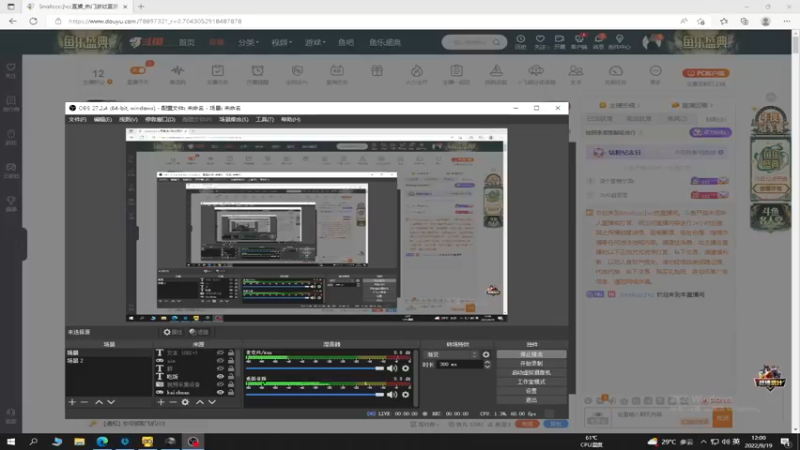The image size is (800, 450).
Task: Open the 桌面音频 track's gear settings
Action: click(406, 394)
